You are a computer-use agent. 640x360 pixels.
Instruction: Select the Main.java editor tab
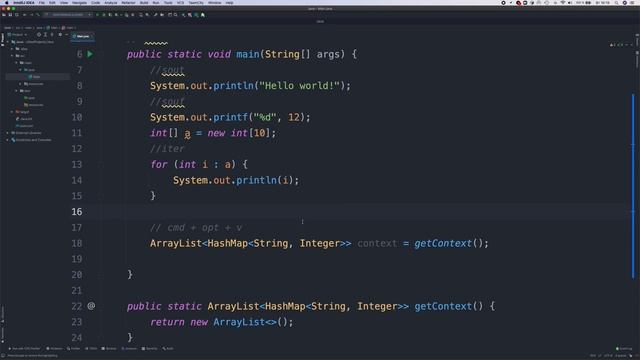[x=82, y=36]
